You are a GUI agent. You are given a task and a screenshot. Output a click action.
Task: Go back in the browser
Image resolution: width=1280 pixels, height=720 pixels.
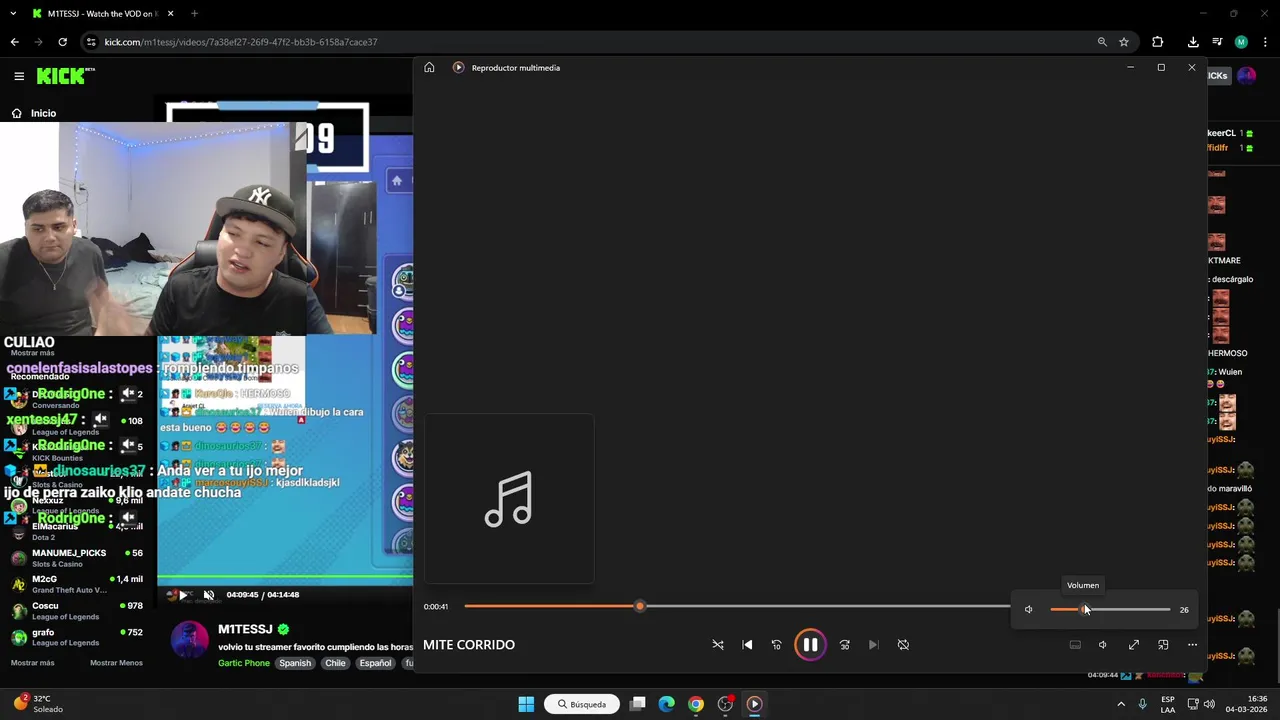(14, 42)
